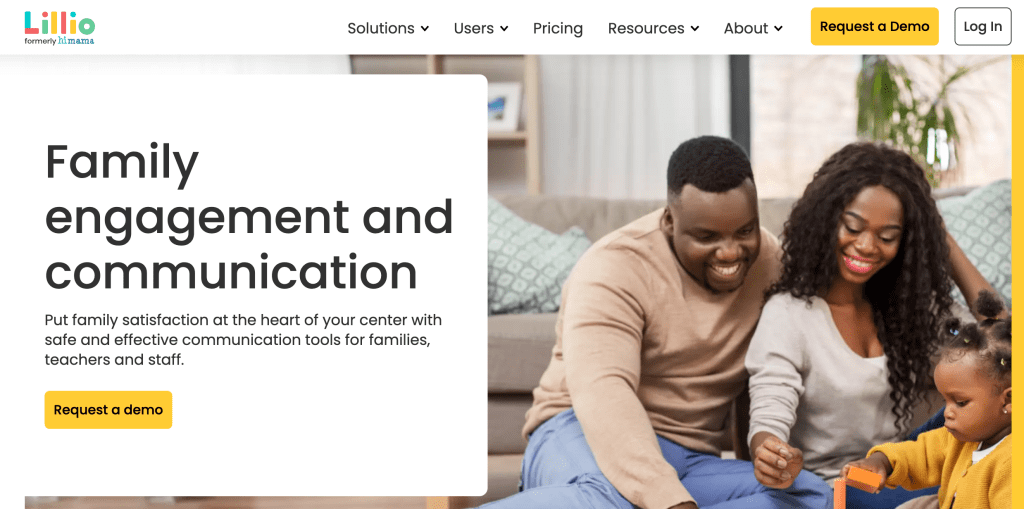Expand the Resources chevron arrow
The width and height of the screenshot is (1024, 509).
[x=695, y=29]
